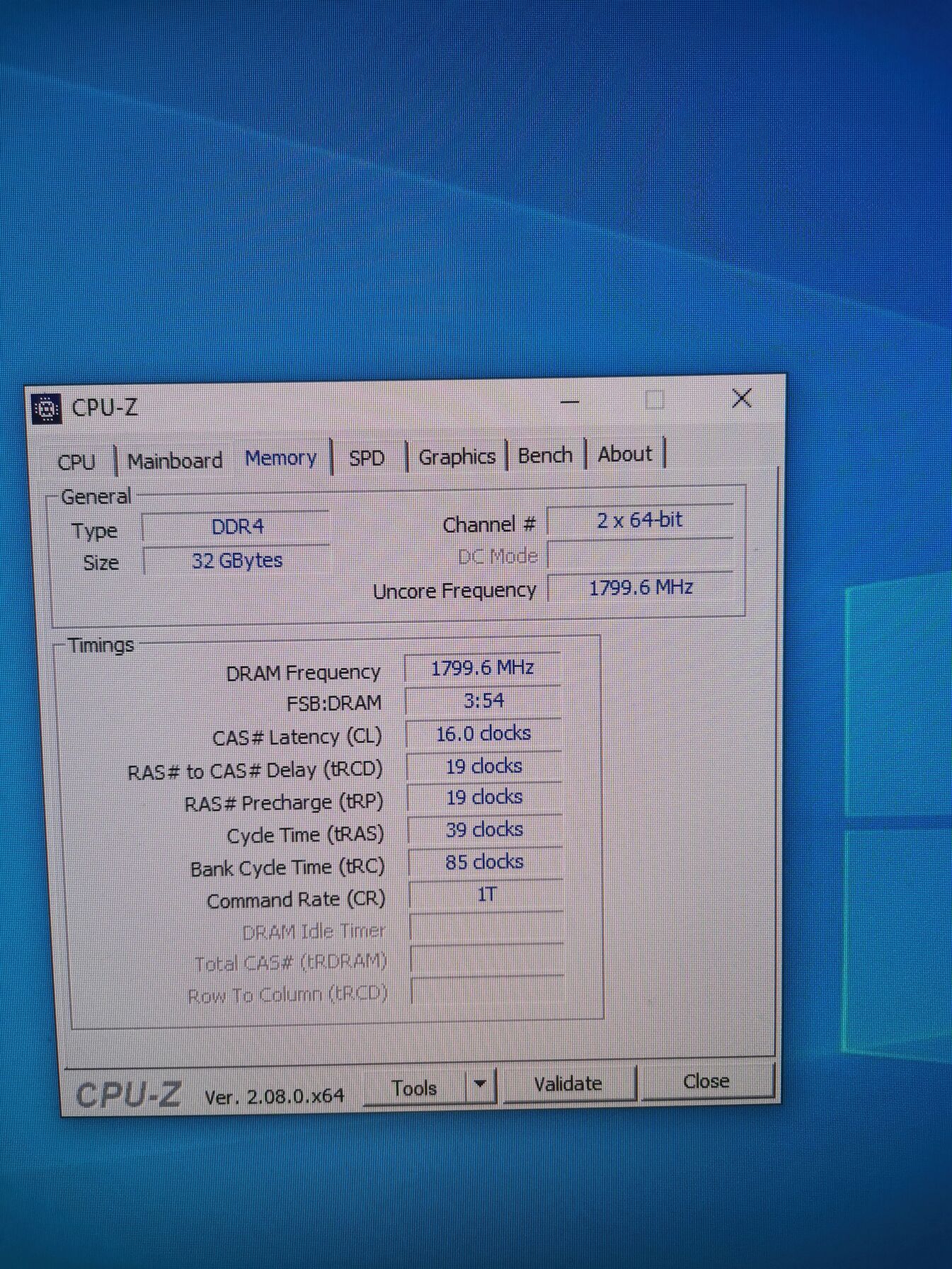
Task: Select the Memory tab
Action: pos(281,458)
